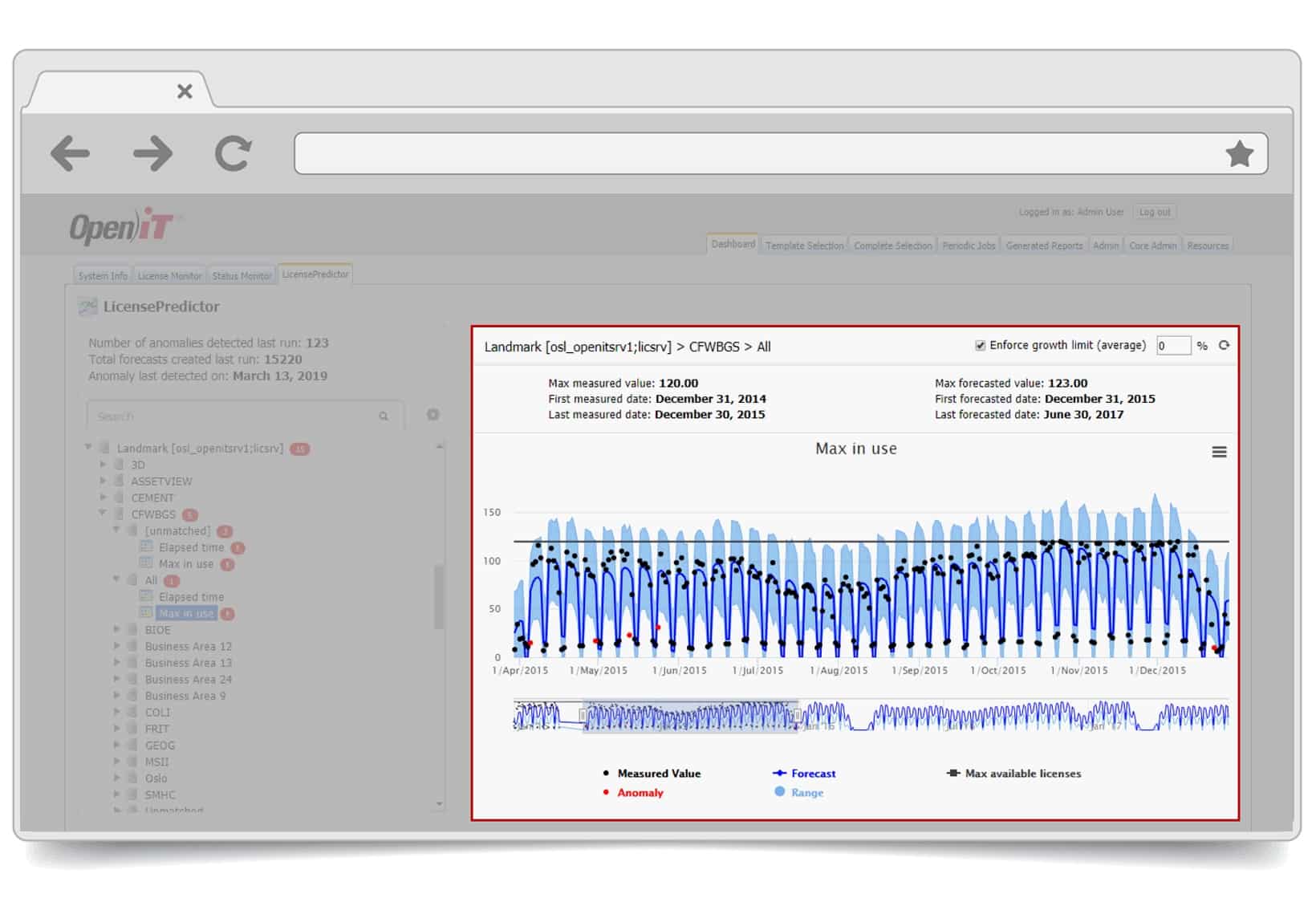Reload the page with the refresh icon
Screen dimensions: 1316x906
234,153
